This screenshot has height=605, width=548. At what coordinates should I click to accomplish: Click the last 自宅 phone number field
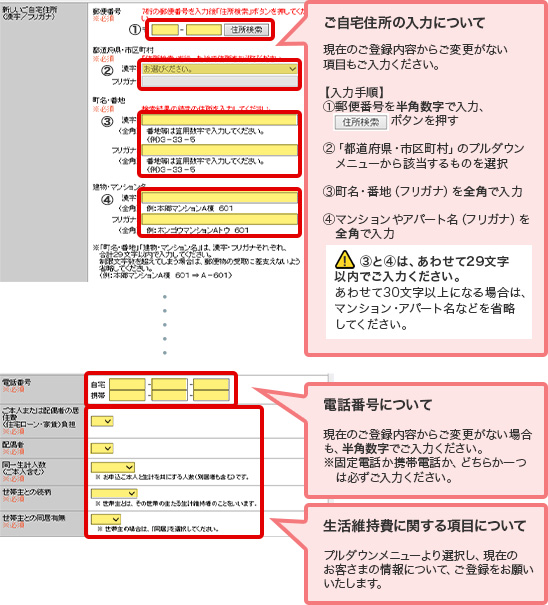[x=211, y=384]
